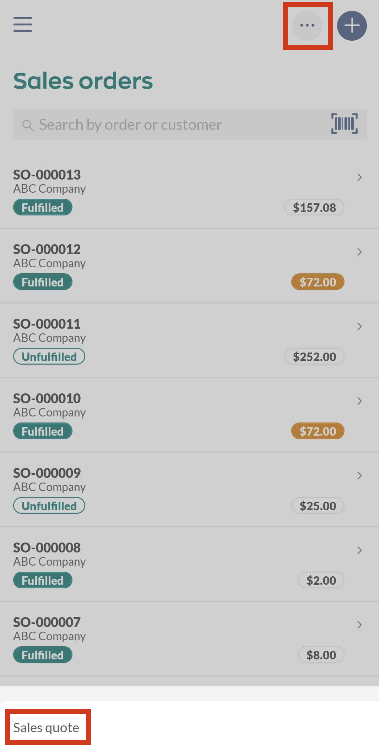Focus the Search by order or customer field
This screenshot has height=750, width=379.
(190, 125)
